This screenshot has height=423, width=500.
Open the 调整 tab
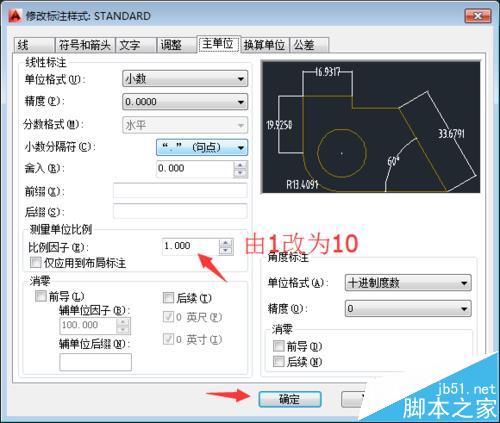(x=176, y=45)
